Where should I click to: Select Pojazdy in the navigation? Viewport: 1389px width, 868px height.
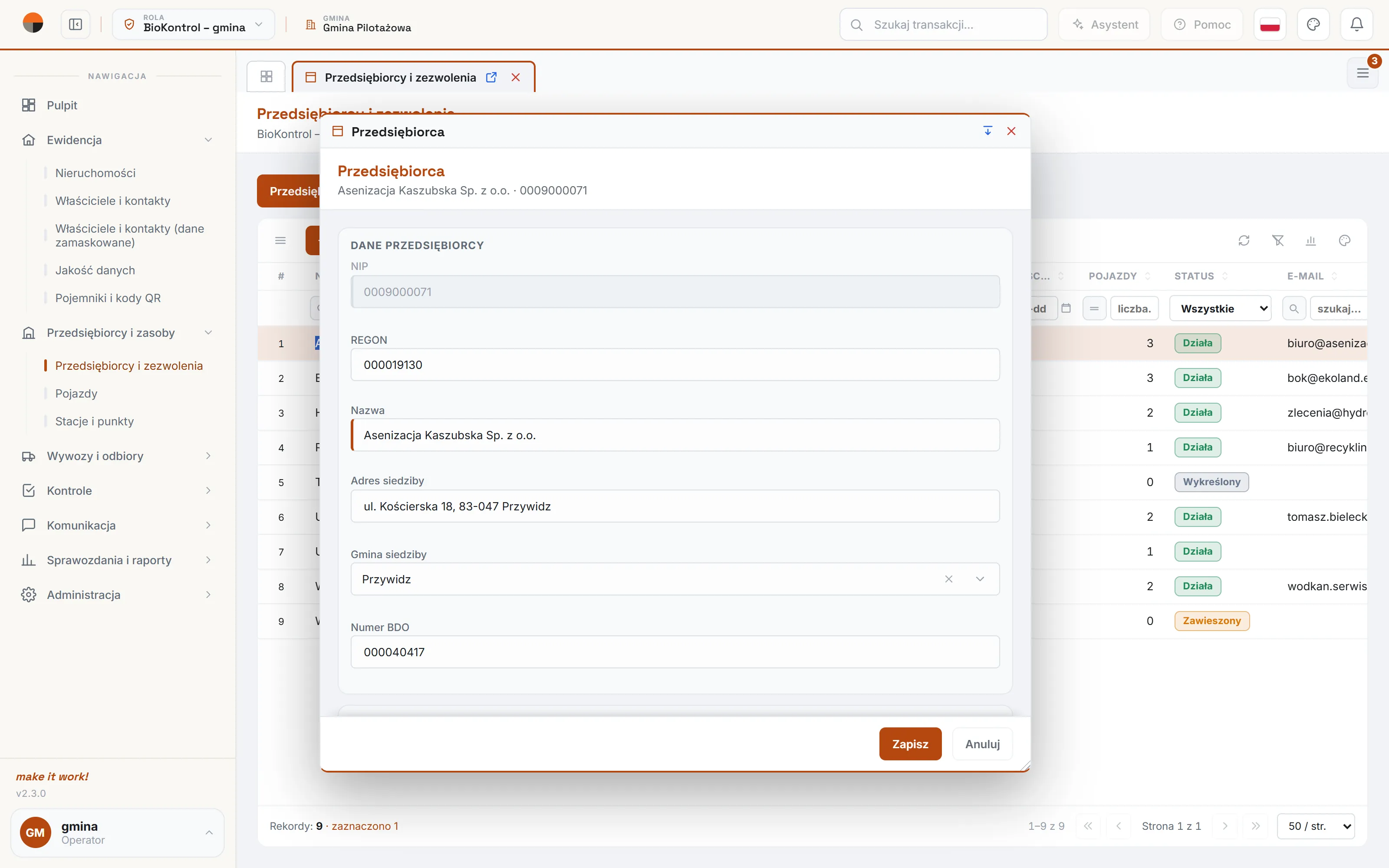(x=76, y=394)
